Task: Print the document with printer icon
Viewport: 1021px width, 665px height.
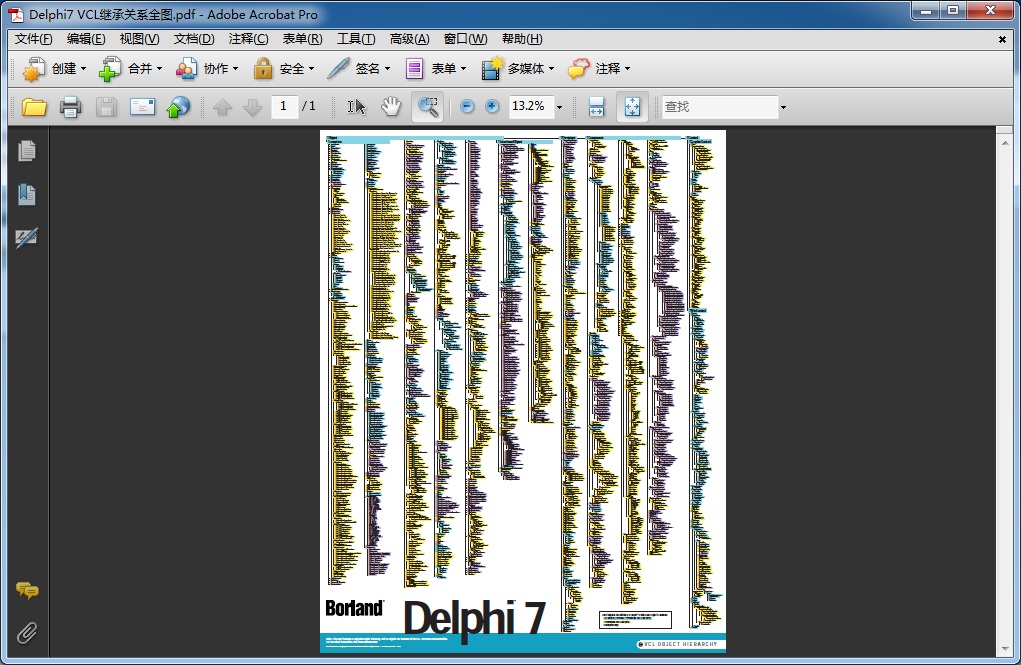Action: 70,107
